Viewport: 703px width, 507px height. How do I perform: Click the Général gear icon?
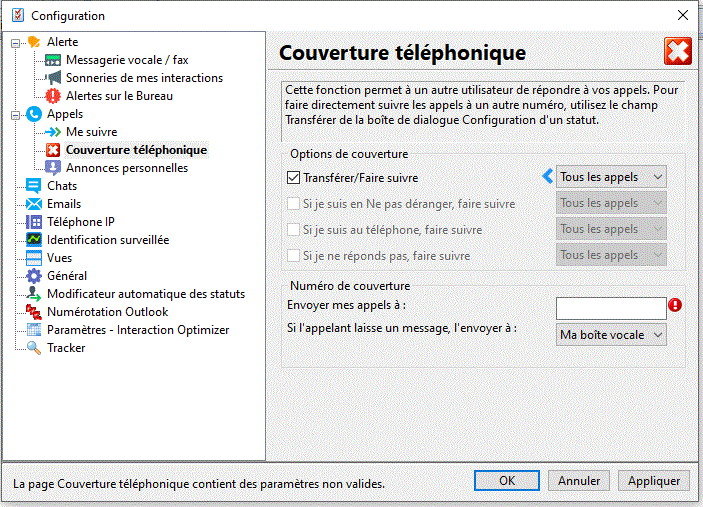34,276
